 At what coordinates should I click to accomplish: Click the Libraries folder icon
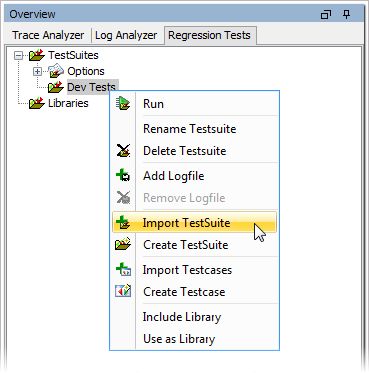37,103
